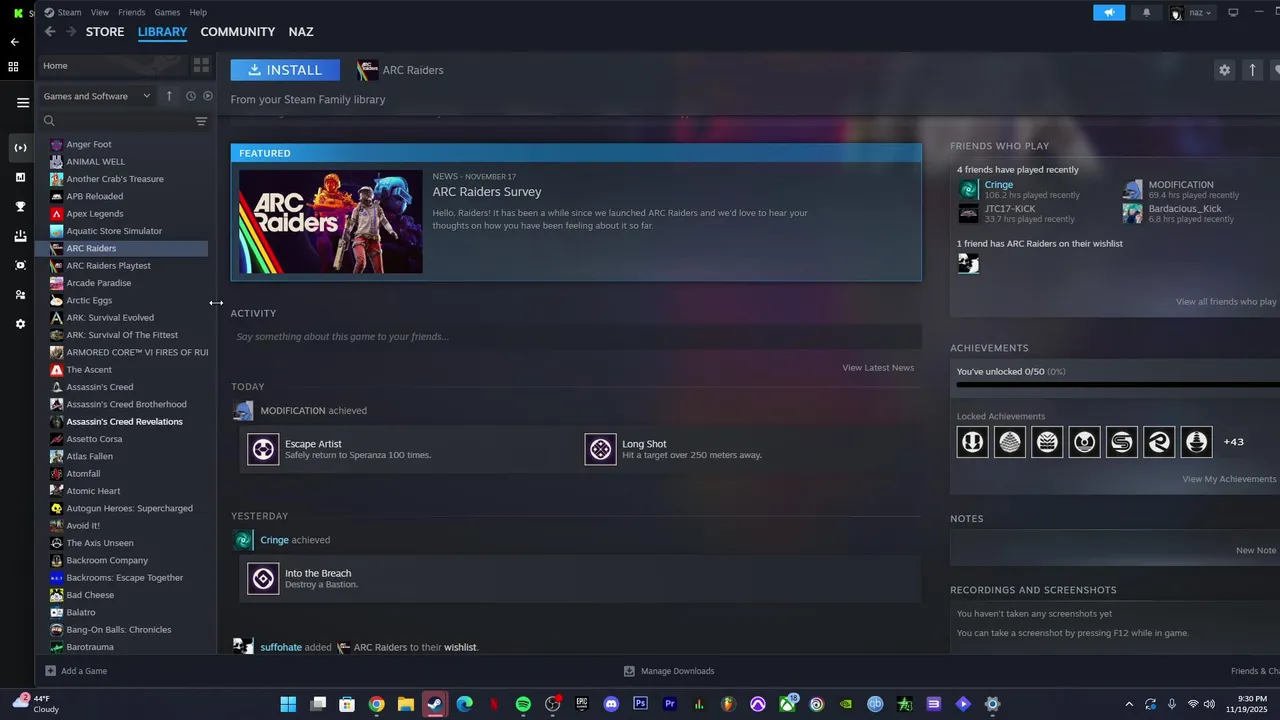The image size is (1280, 720).
Task: Click the blue INSTALL button
Action: 285,70
